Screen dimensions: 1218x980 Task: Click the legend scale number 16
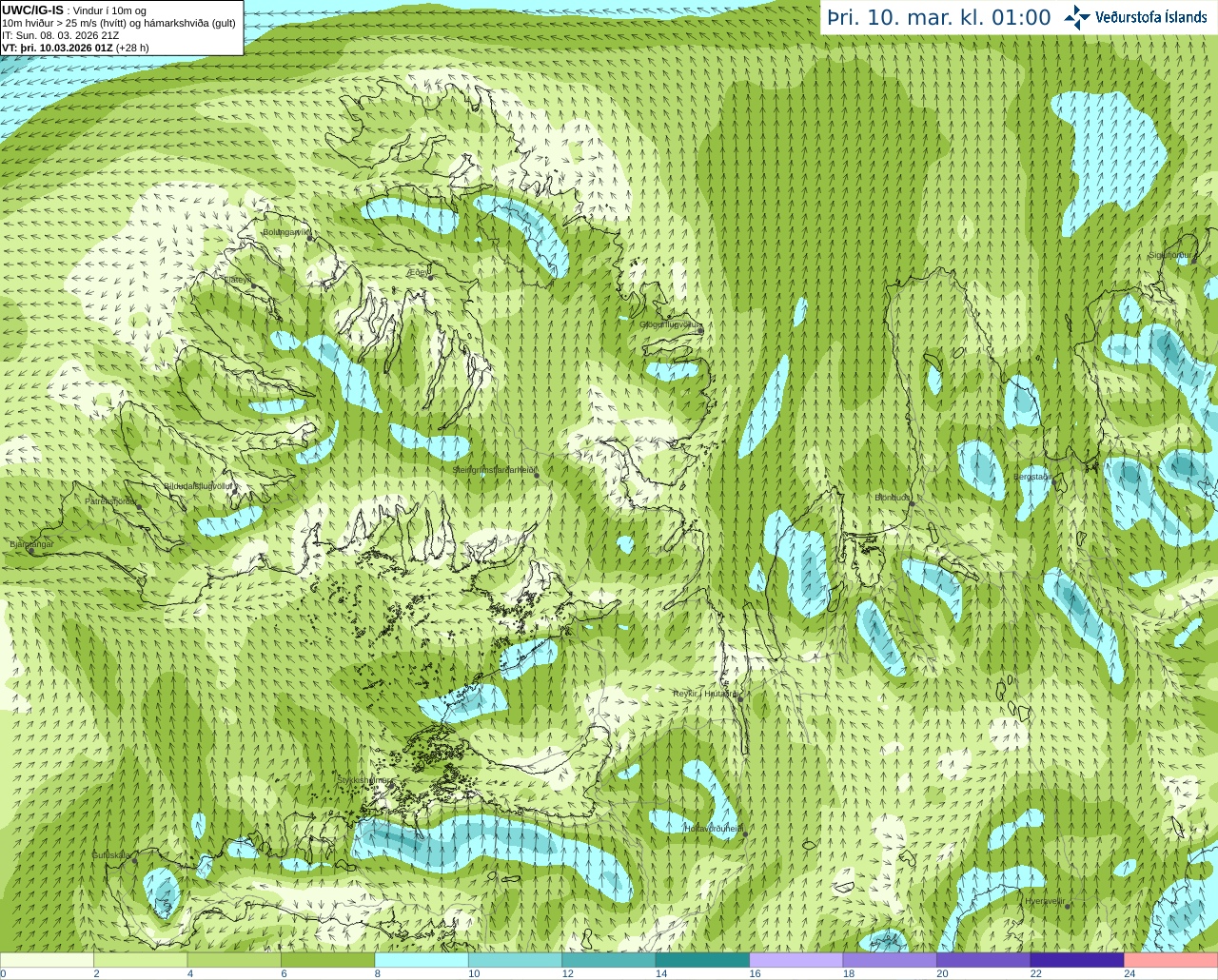tap(755, 973)
